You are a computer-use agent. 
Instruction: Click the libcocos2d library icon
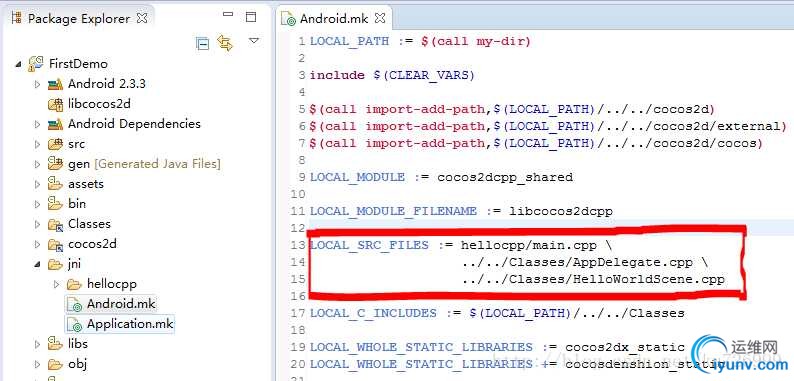coord(55,104)
